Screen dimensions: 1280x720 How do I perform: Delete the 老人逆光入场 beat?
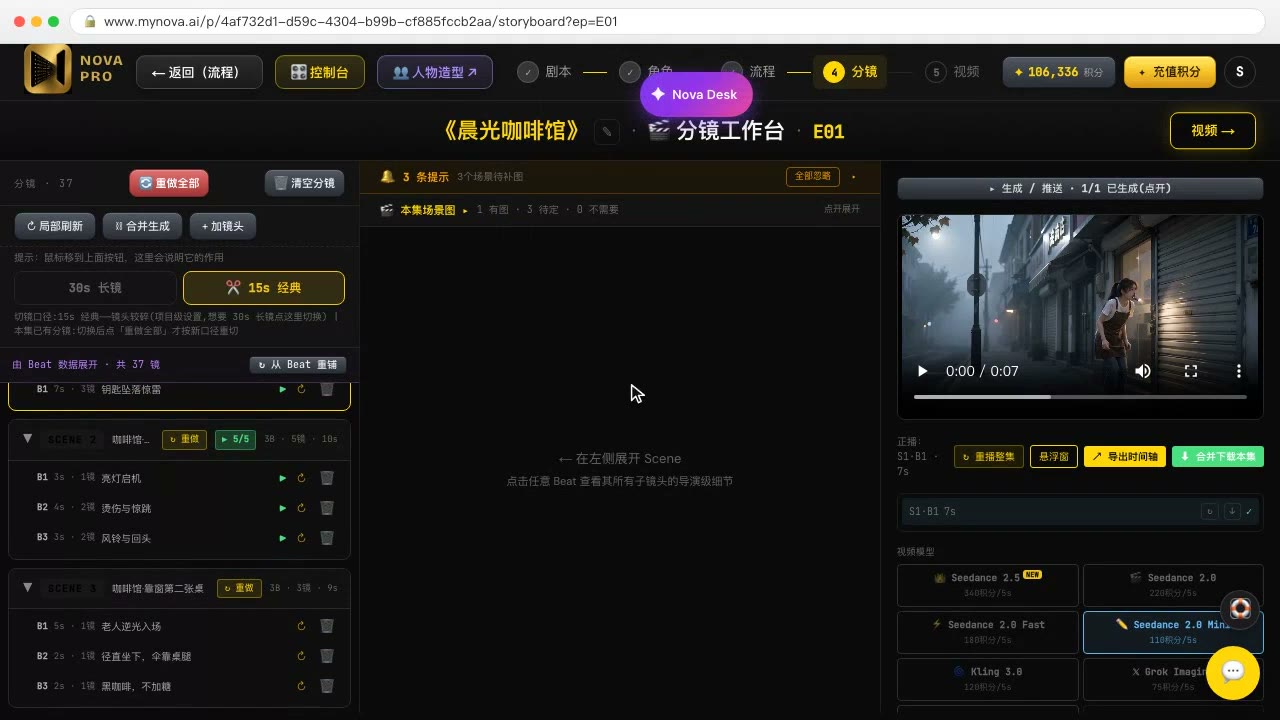[326, 626]
